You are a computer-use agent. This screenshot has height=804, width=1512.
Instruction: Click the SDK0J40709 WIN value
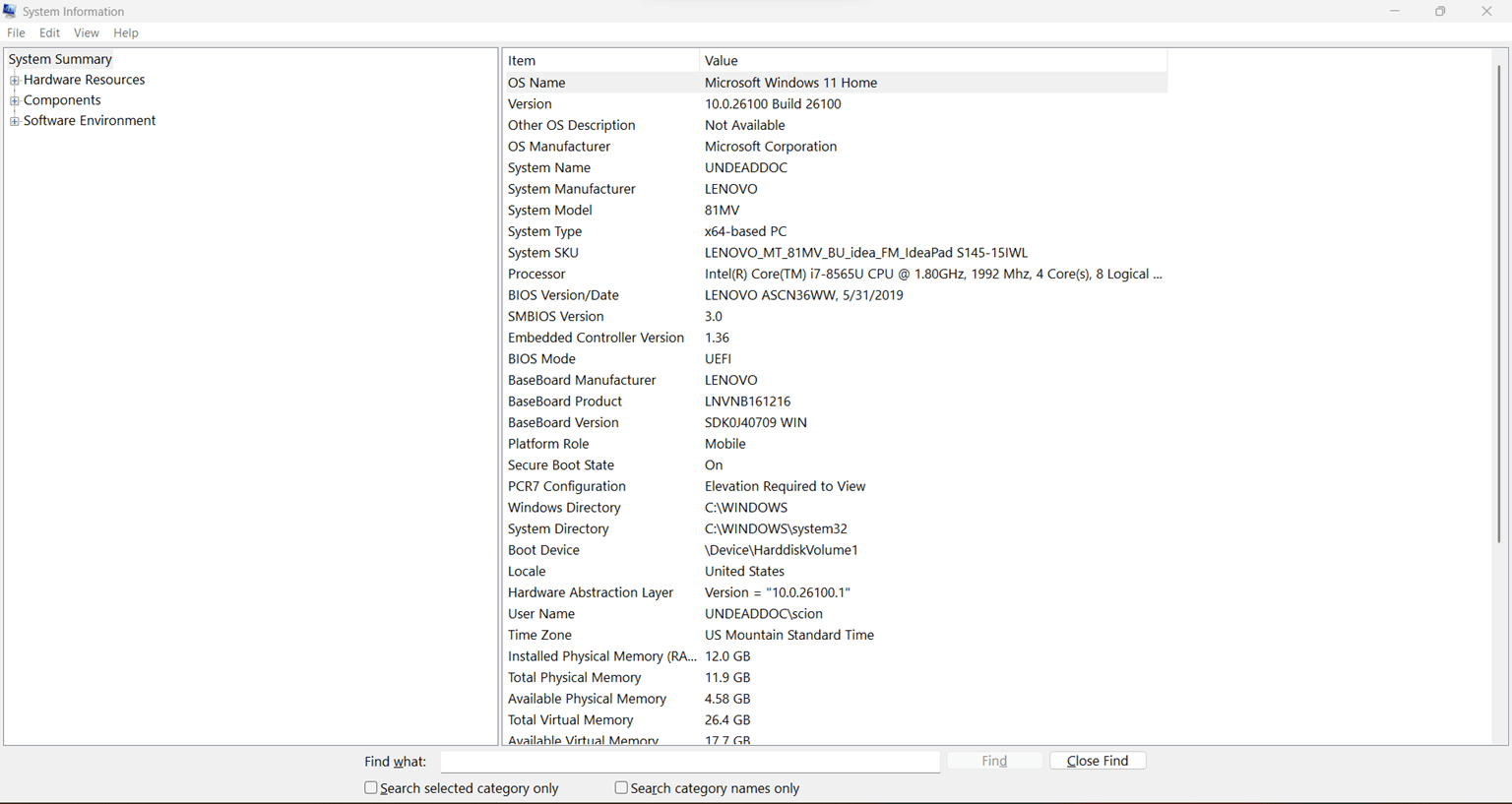click(756, 423)
